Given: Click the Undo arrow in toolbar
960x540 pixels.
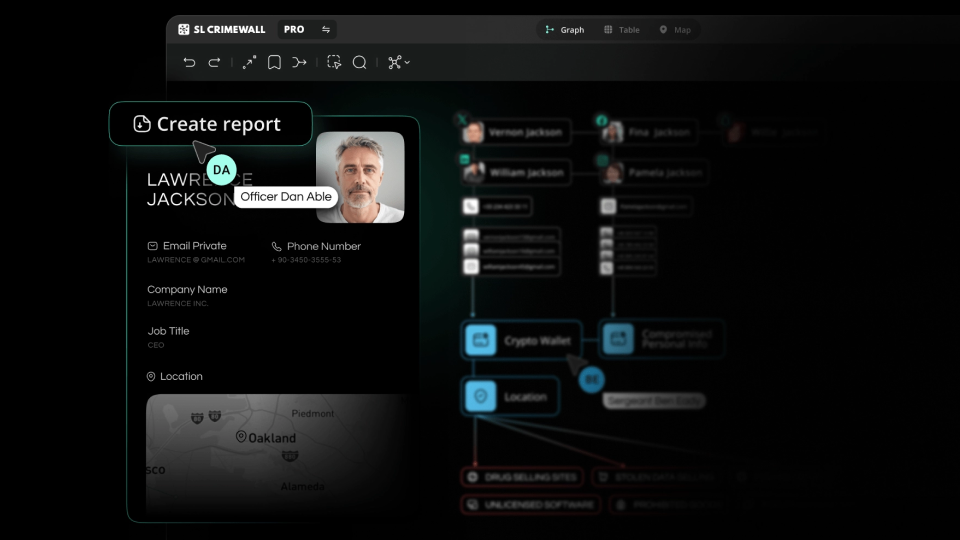Looking at the screenshot, I should 189,62.
